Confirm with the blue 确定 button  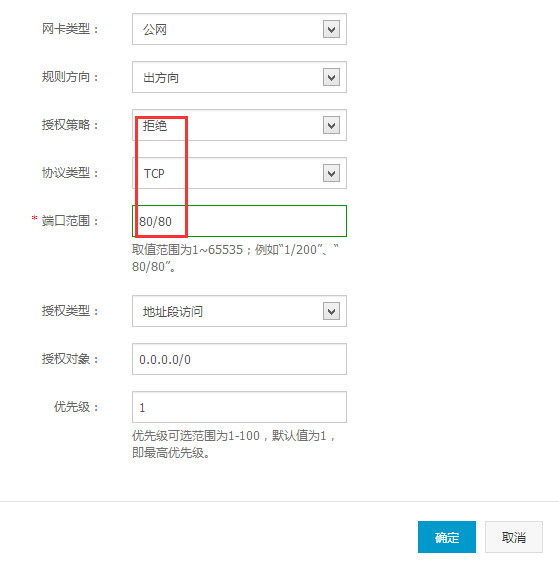coord(447,537)
